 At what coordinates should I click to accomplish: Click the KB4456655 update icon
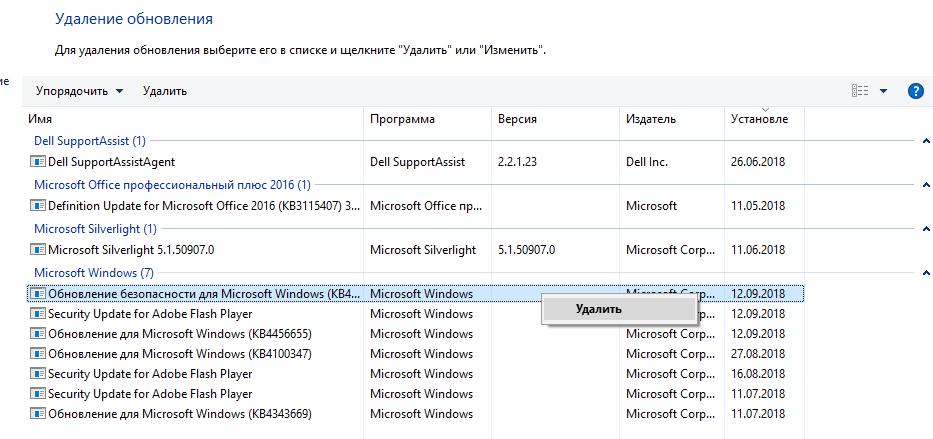coord(37,334)
